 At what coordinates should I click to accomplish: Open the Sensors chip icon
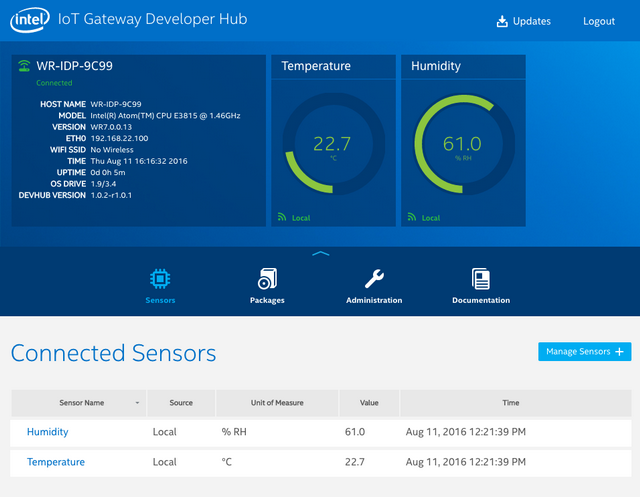pyautogui.click(x=160, y=279)
